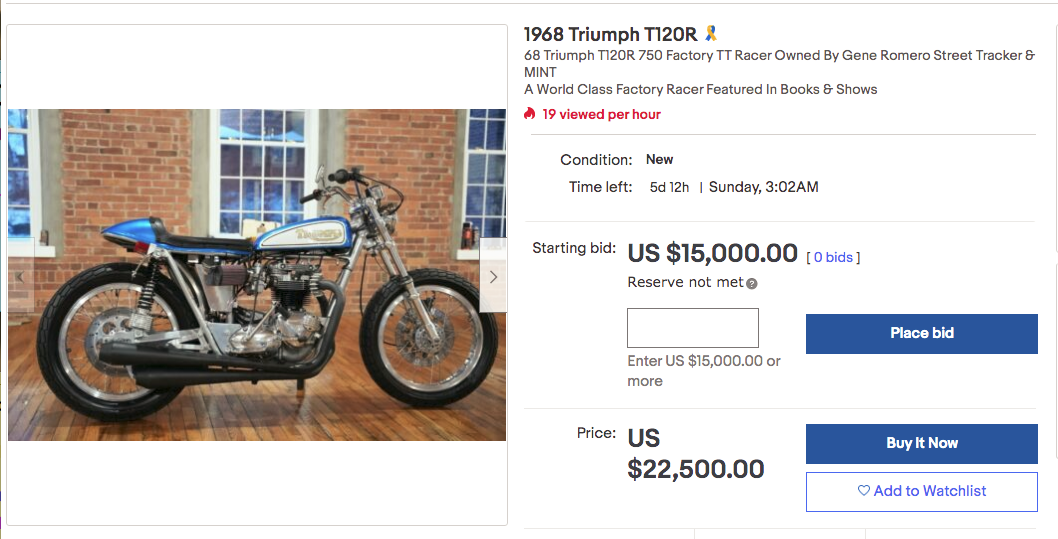The height and width of the screenshot is (539, 1058).
Task: Click the 5d 12h time left value
Action: click(x=669, y=187)
